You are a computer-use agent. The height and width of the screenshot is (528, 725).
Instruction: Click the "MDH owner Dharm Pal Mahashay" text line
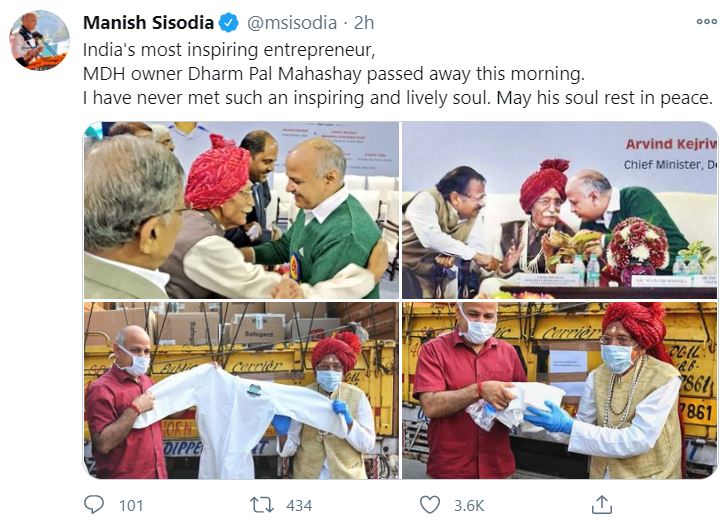tap(332, 75)
